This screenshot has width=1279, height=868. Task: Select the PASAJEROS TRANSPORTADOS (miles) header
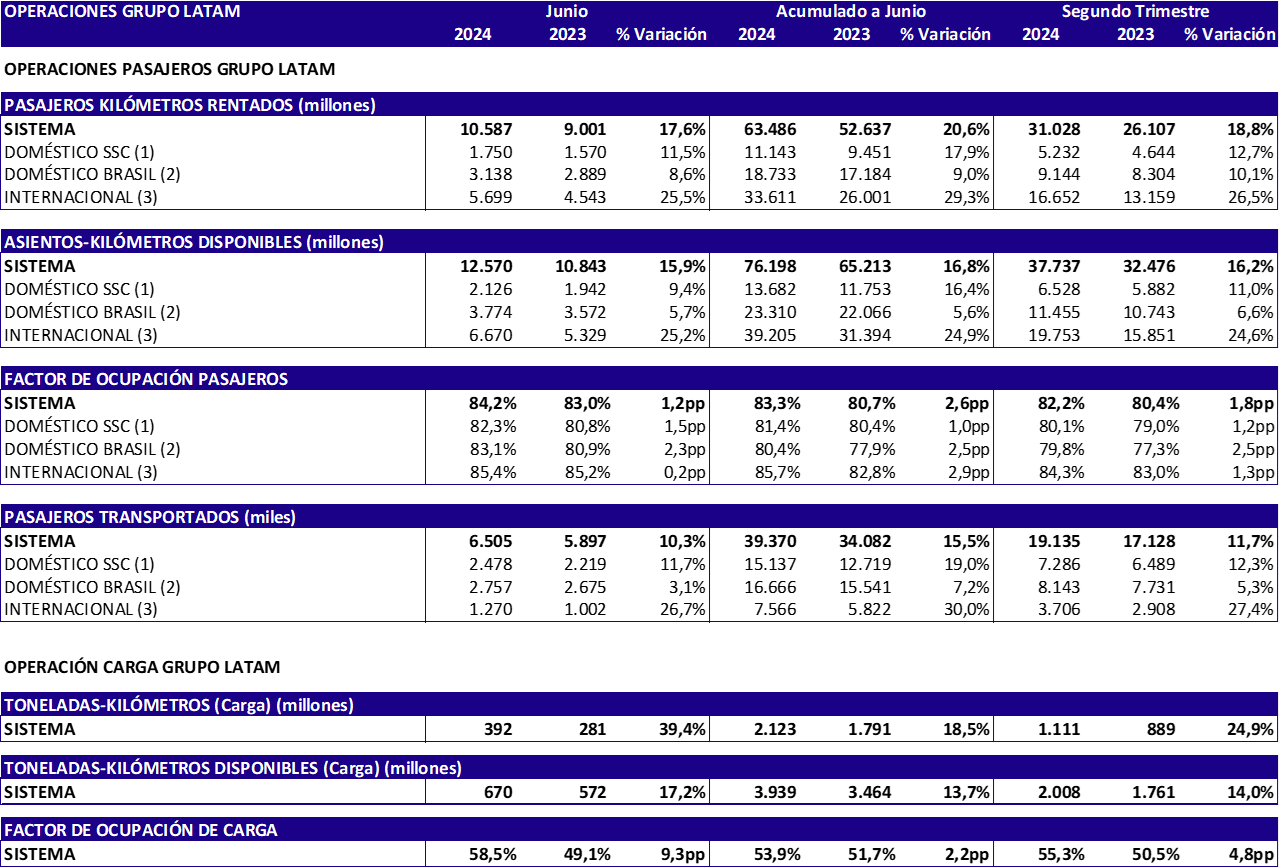pos(150,517)
